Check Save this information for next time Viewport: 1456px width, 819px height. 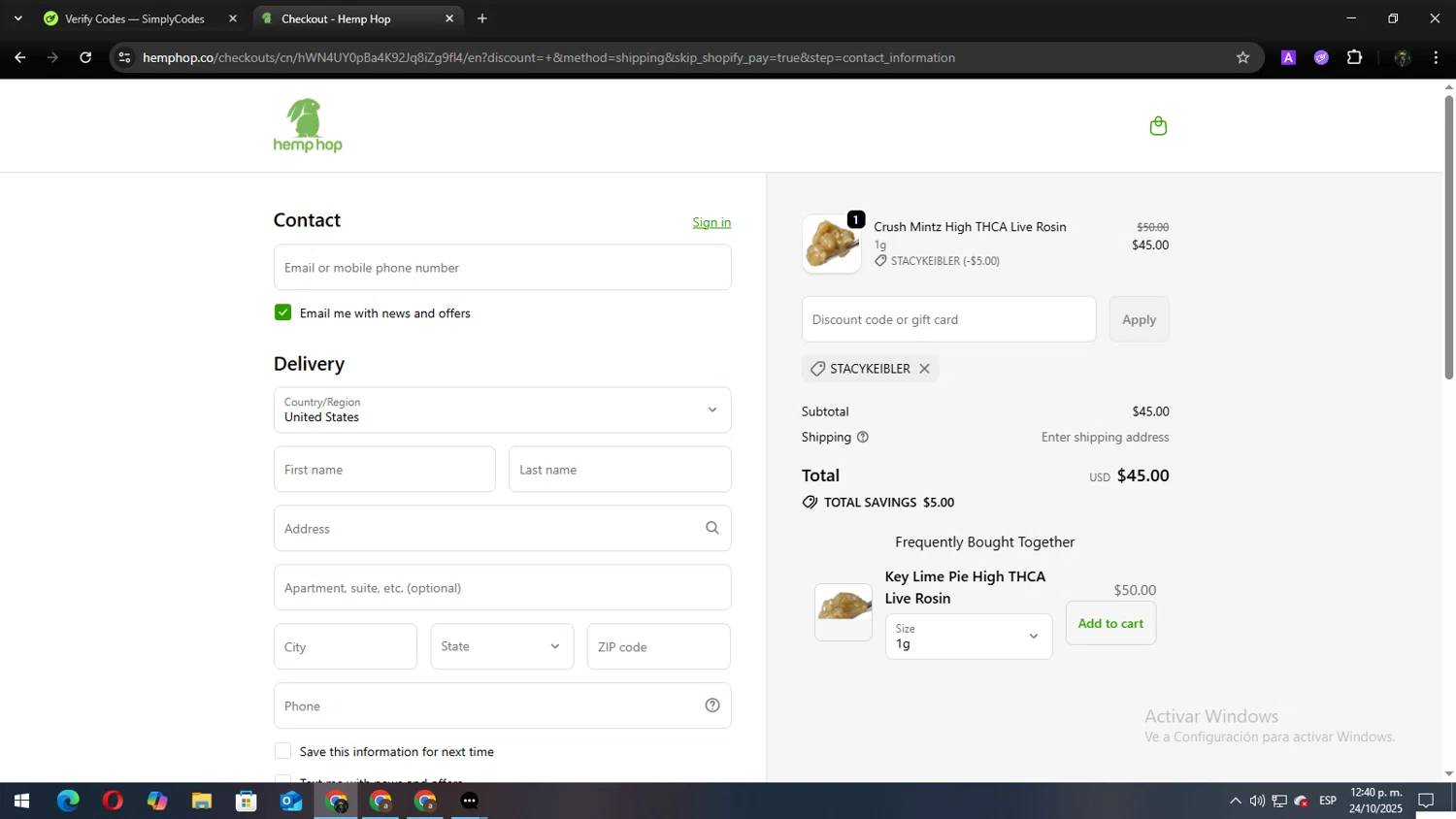point(282,751)
